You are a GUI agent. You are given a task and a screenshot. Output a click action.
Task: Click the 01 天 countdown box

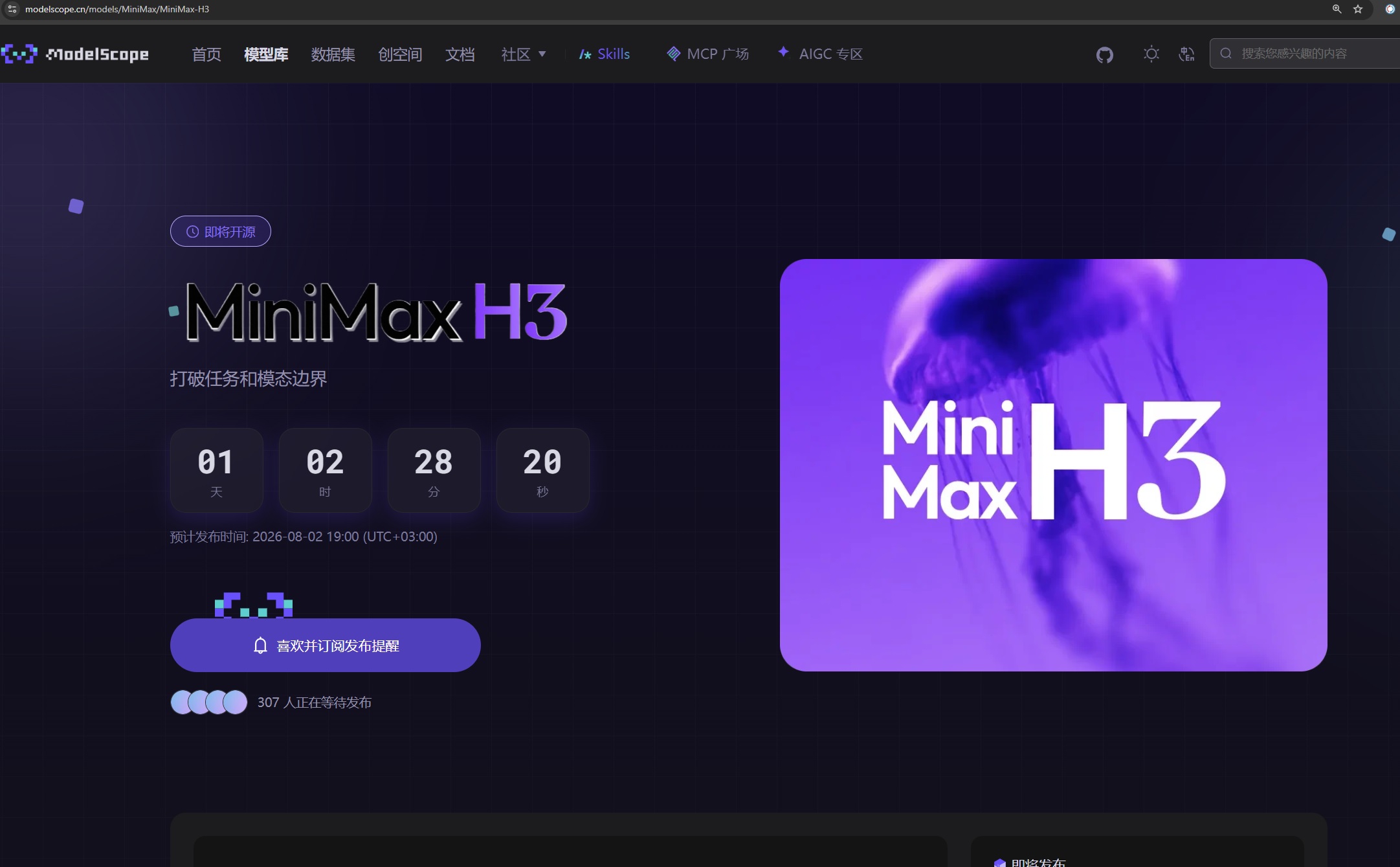[217, 470]
